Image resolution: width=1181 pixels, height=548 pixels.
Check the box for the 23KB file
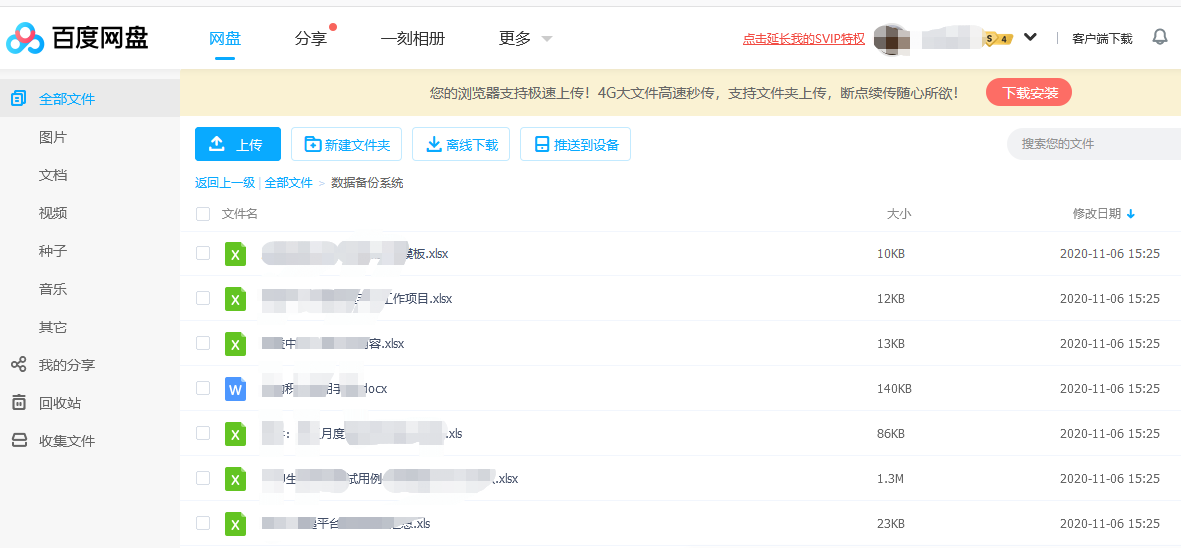click(x=203, y=522)
